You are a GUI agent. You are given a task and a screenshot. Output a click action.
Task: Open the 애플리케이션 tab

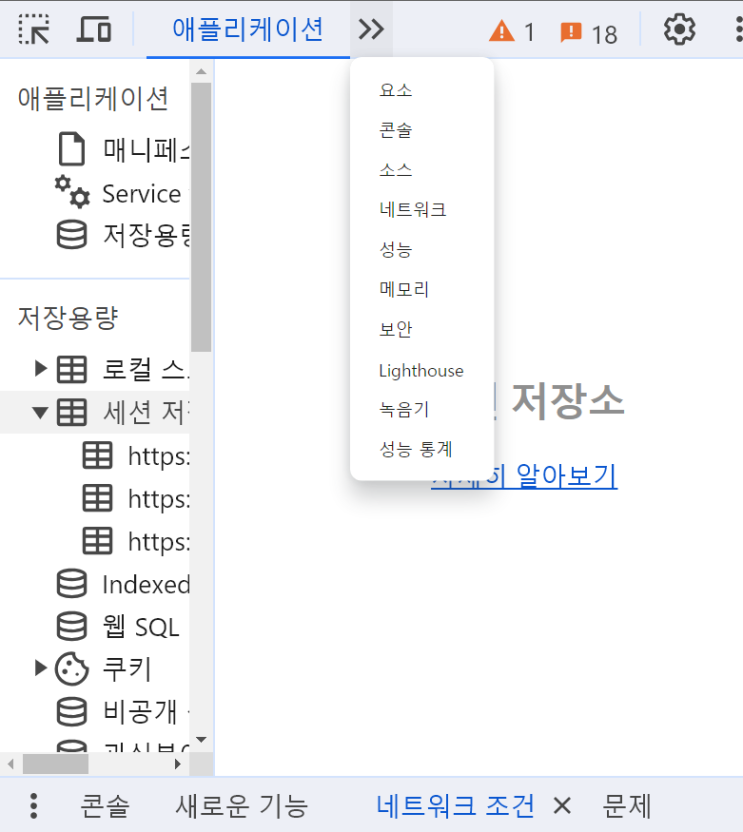248,29
